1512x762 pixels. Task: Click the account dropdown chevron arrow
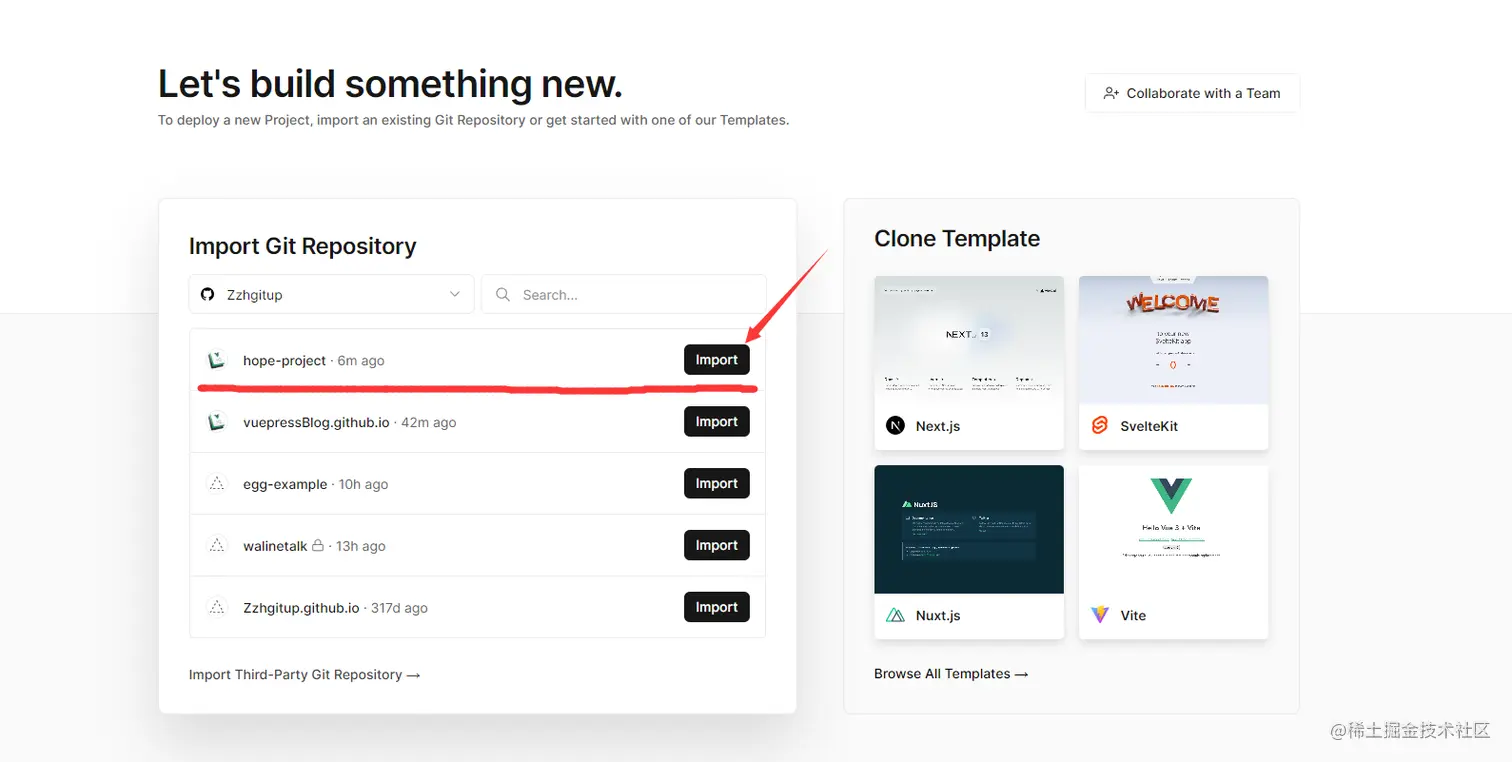pyautogui.click(x=455, y=295)
